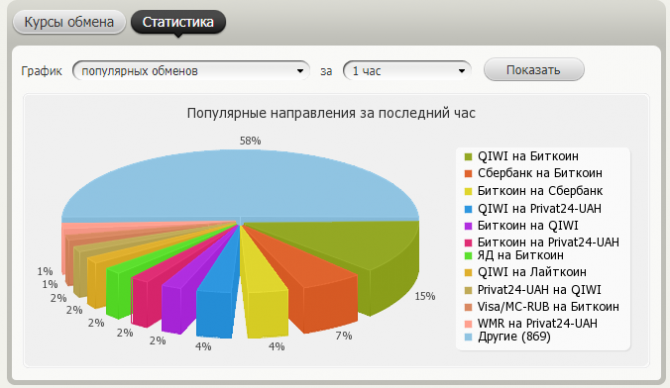Select the WMR на Privat24-UAH legend label
The image size is (670, 388).
[x=537, y=323]
